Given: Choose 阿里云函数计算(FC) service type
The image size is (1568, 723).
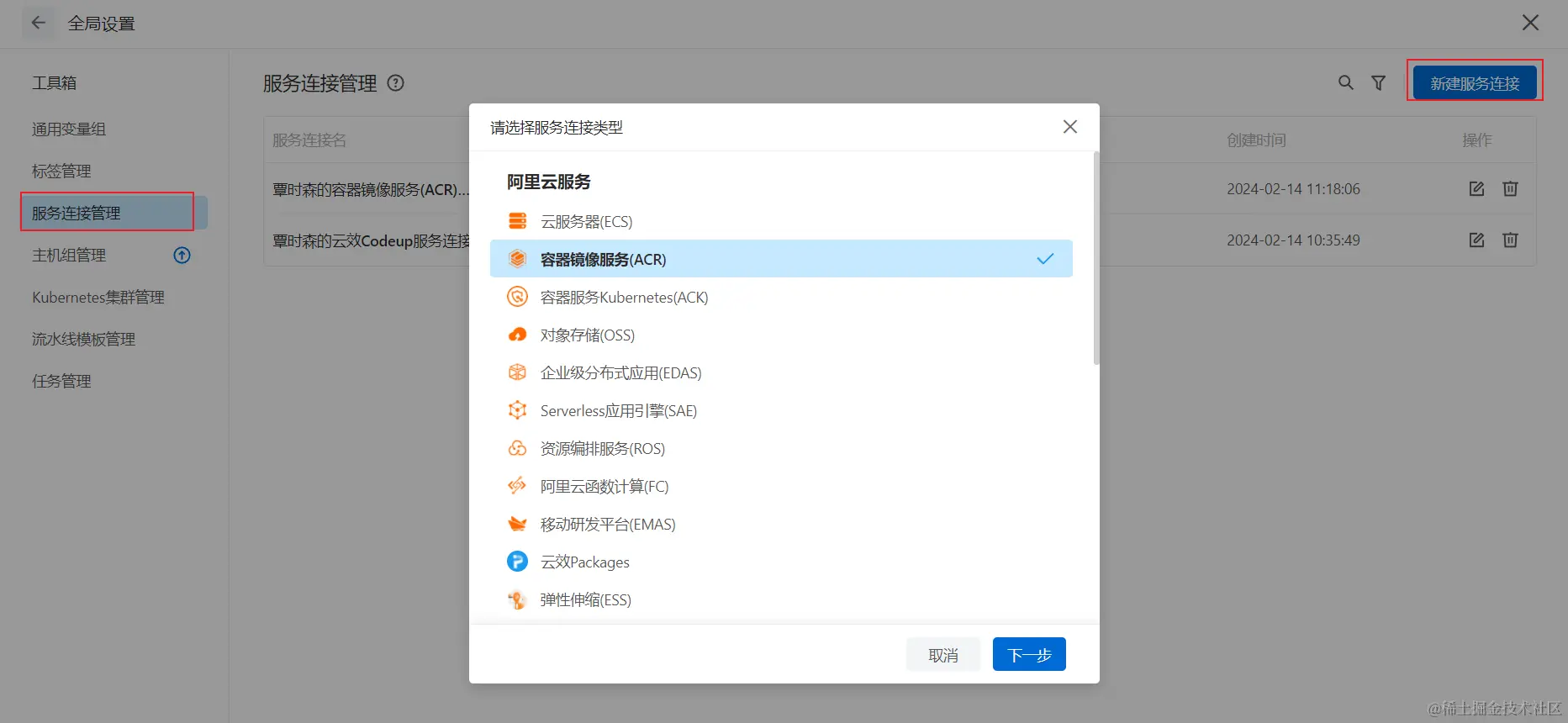Looking at the screenshot, I should point(781,486).
